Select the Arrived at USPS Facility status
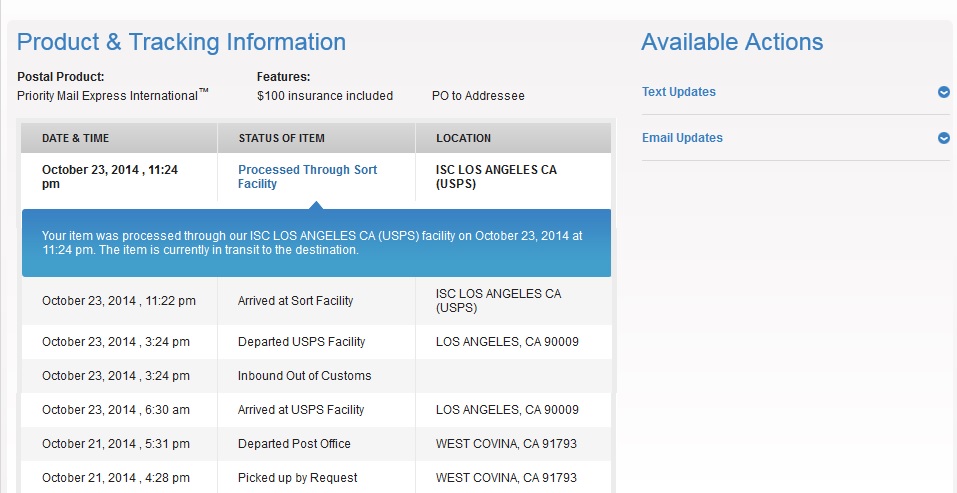The image size is (957, 493). [301, 410]
